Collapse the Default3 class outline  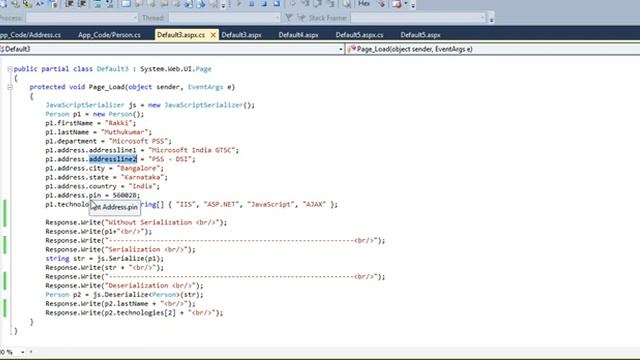coord(10,69)
